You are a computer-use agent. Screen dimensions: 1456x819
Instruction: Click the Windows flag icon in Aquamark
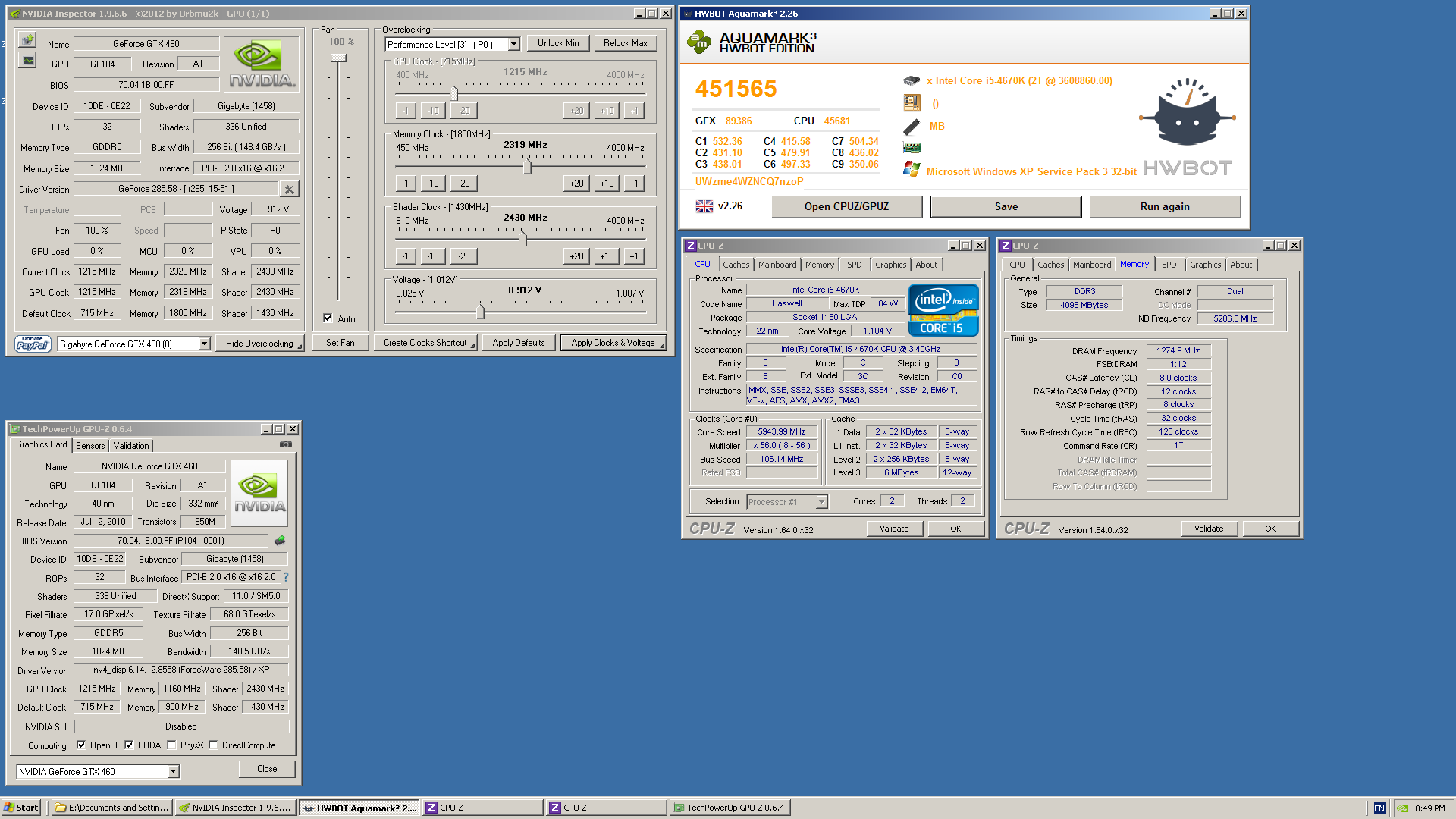(912, 170)
